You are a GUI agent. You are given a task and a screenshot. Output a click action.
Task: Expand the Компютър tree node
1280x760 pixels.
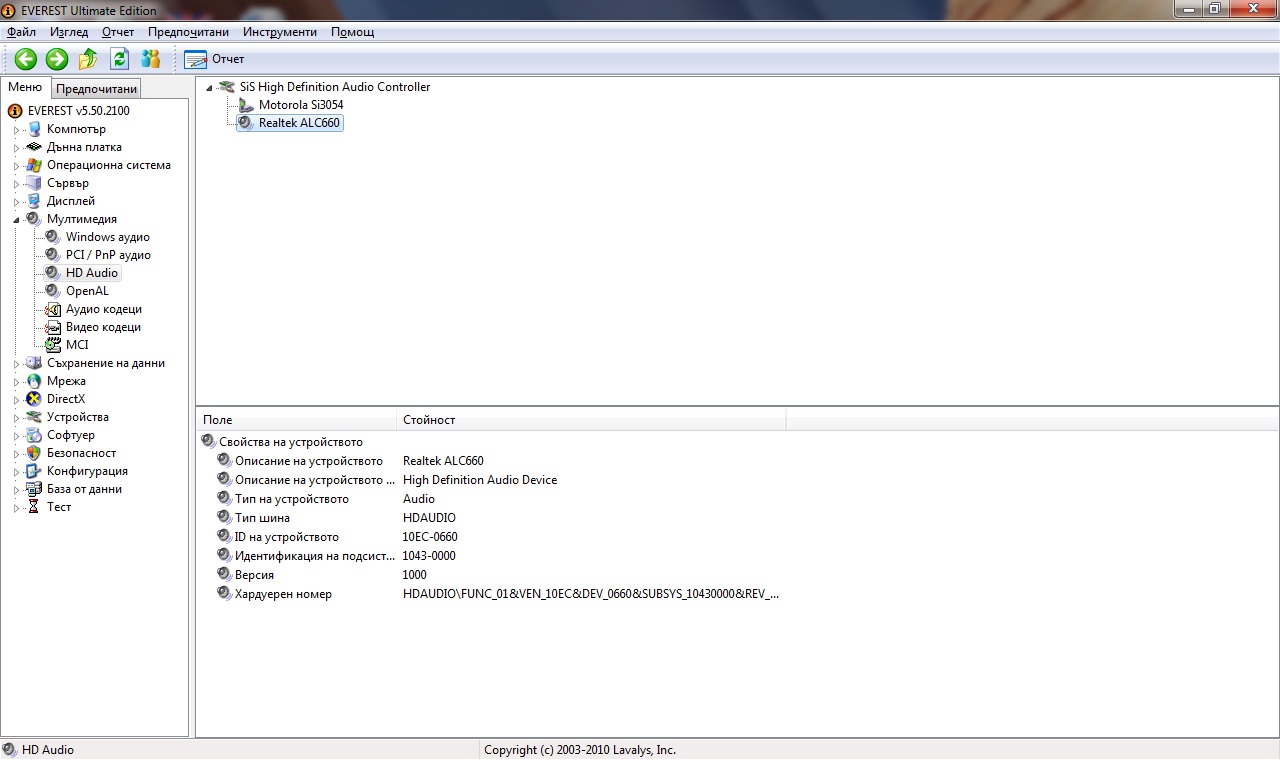coord(16,130)
